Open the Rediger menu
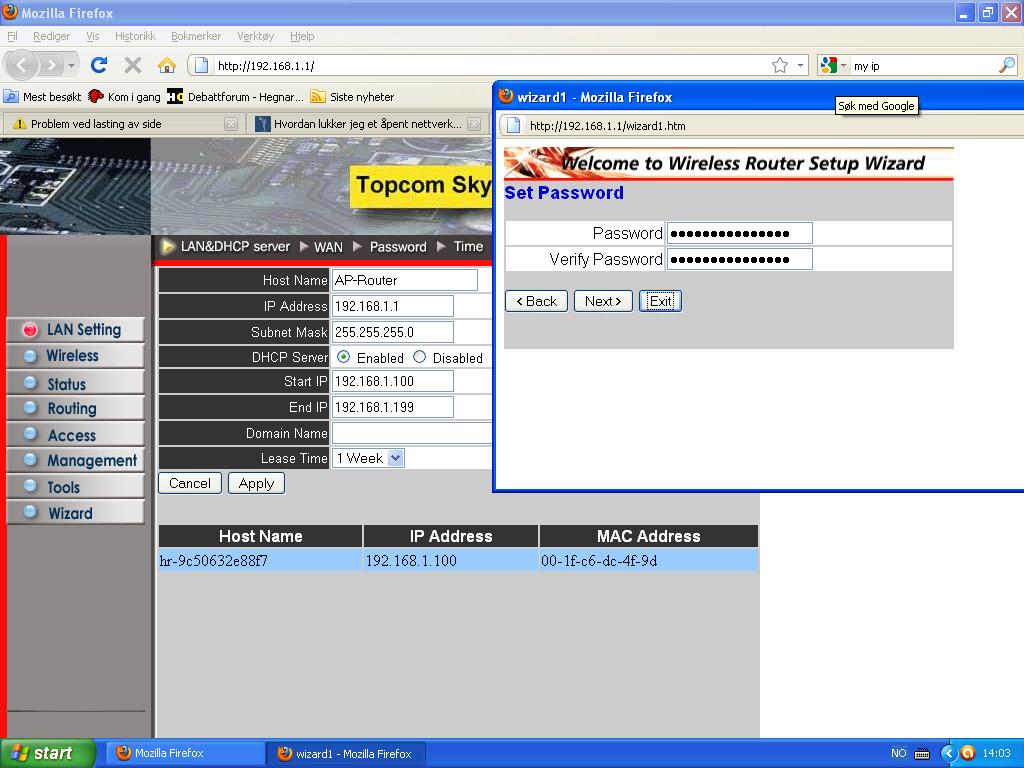Viewport: 1024px width, 768px height. pos(52,36)
